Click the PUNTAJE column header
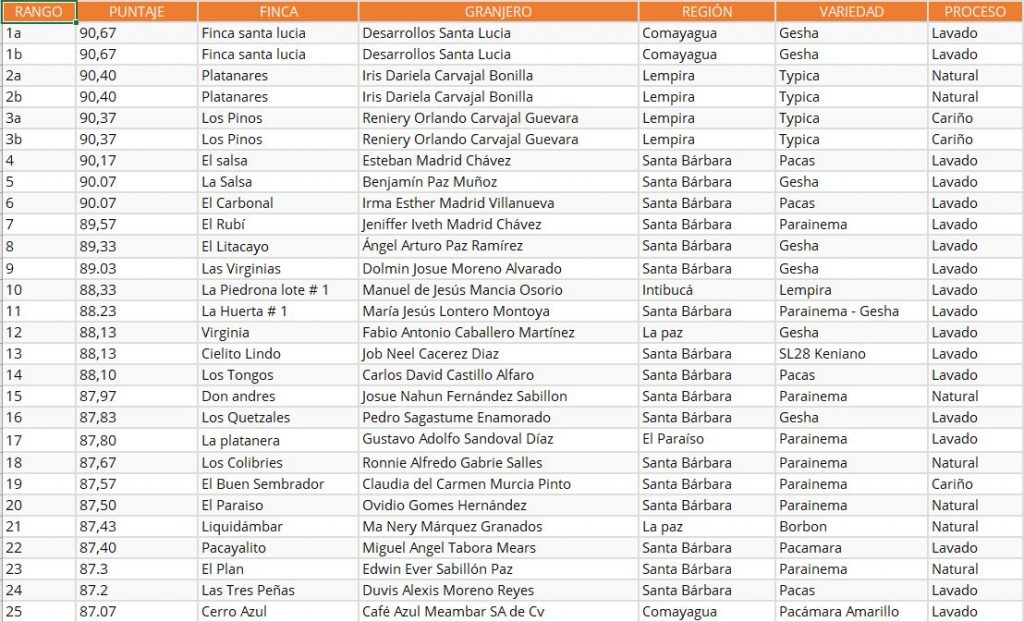1024x622 pixels. 137,11
